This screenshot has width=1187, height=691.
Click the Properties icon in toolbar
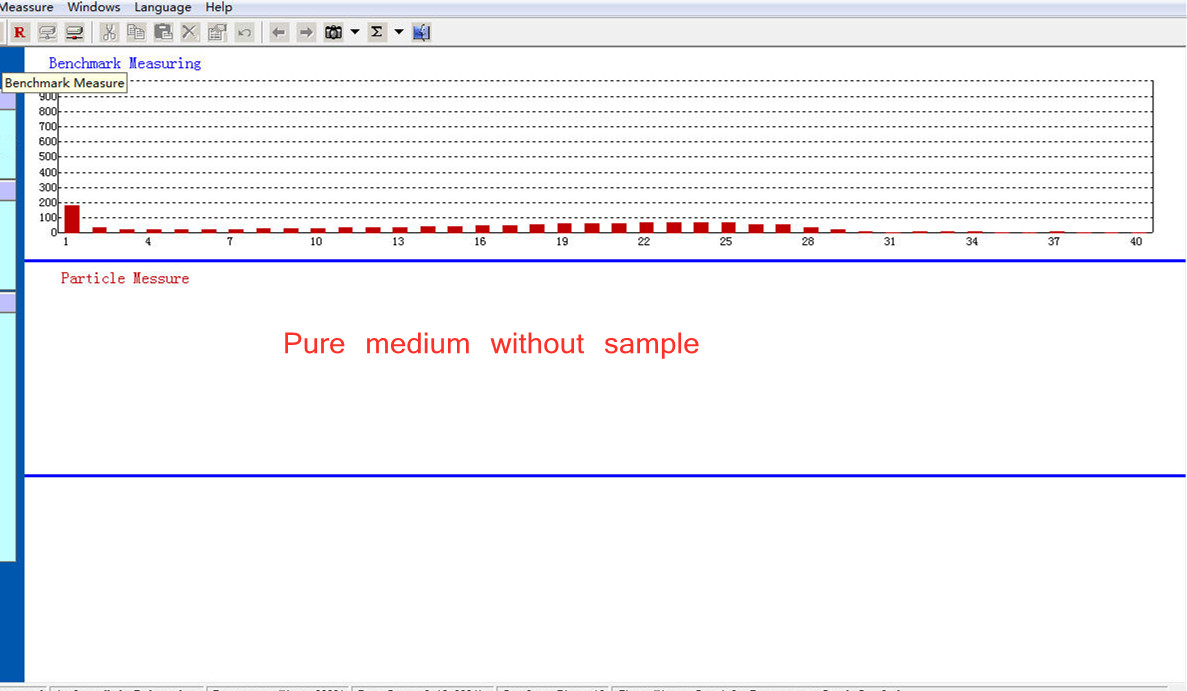tap(217, 32)
